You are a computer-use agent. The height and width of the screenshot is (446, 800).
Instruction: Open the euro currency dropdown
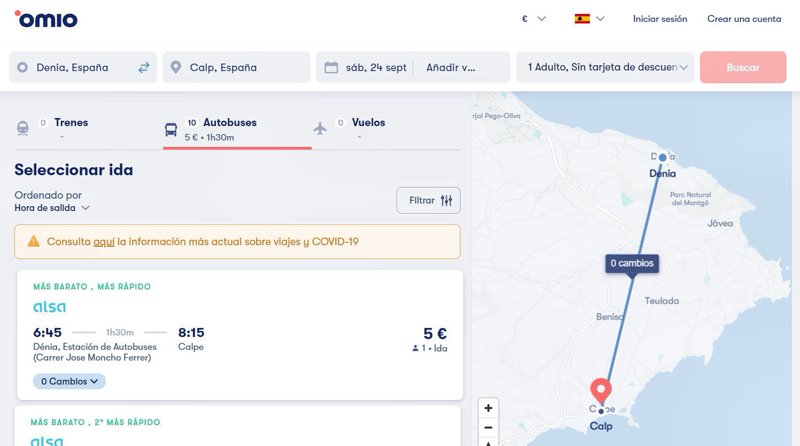click(x=533, y=18)
